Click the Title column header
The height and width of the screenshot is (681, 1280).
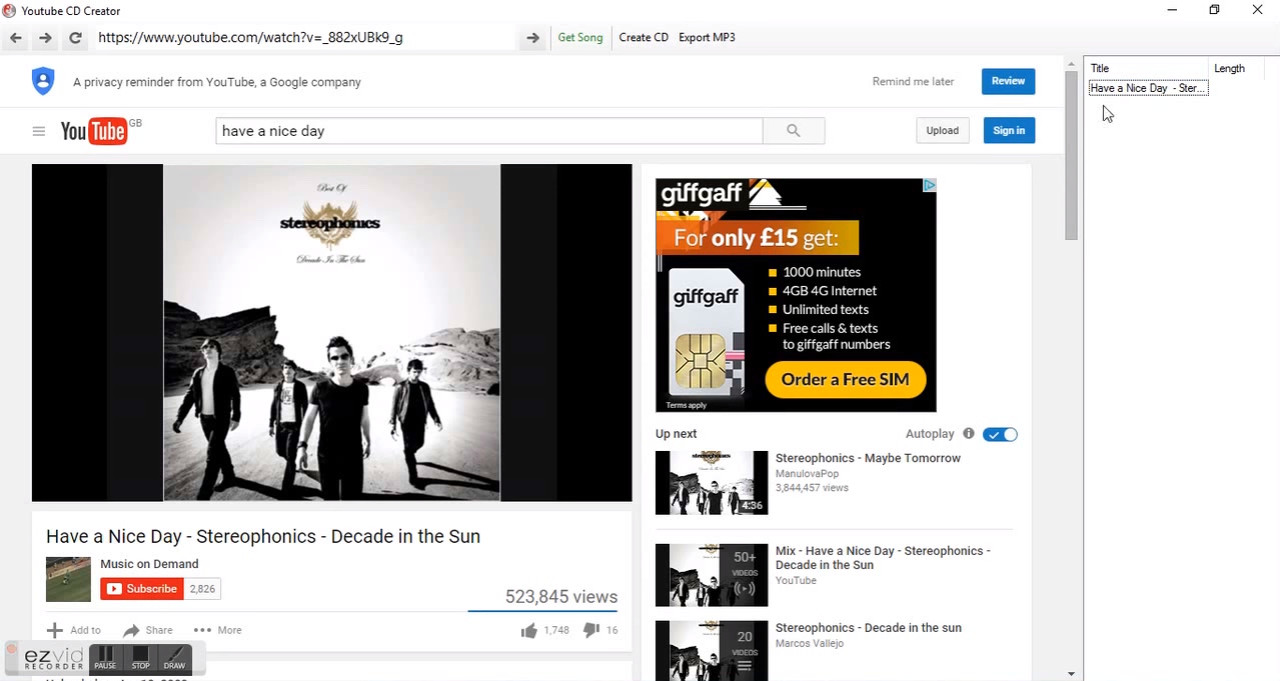pyautogui.click(x=1147, y=69)
